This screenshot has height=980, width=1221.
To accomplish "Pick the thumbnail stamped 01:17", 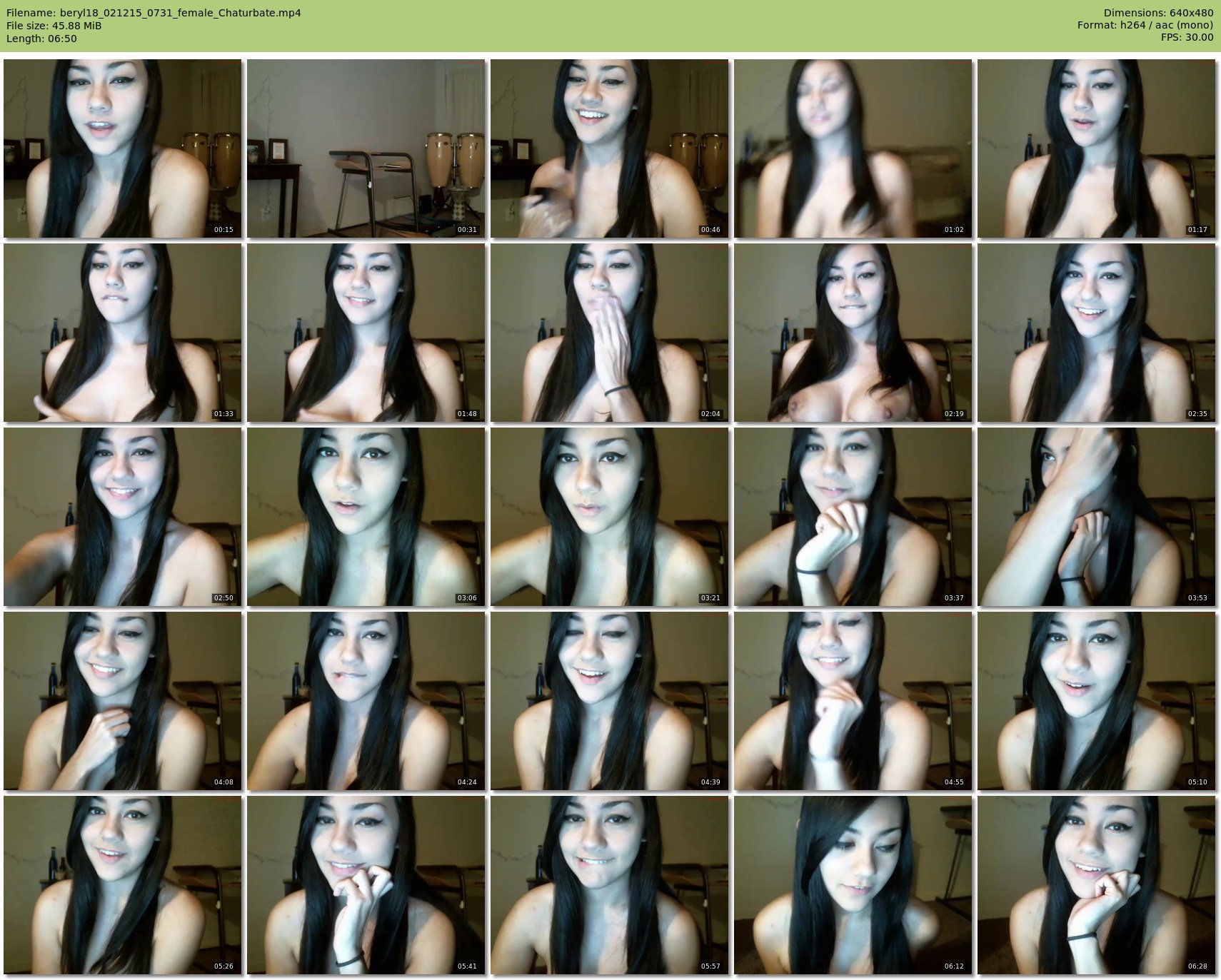I will click(x=1096, y=148).
